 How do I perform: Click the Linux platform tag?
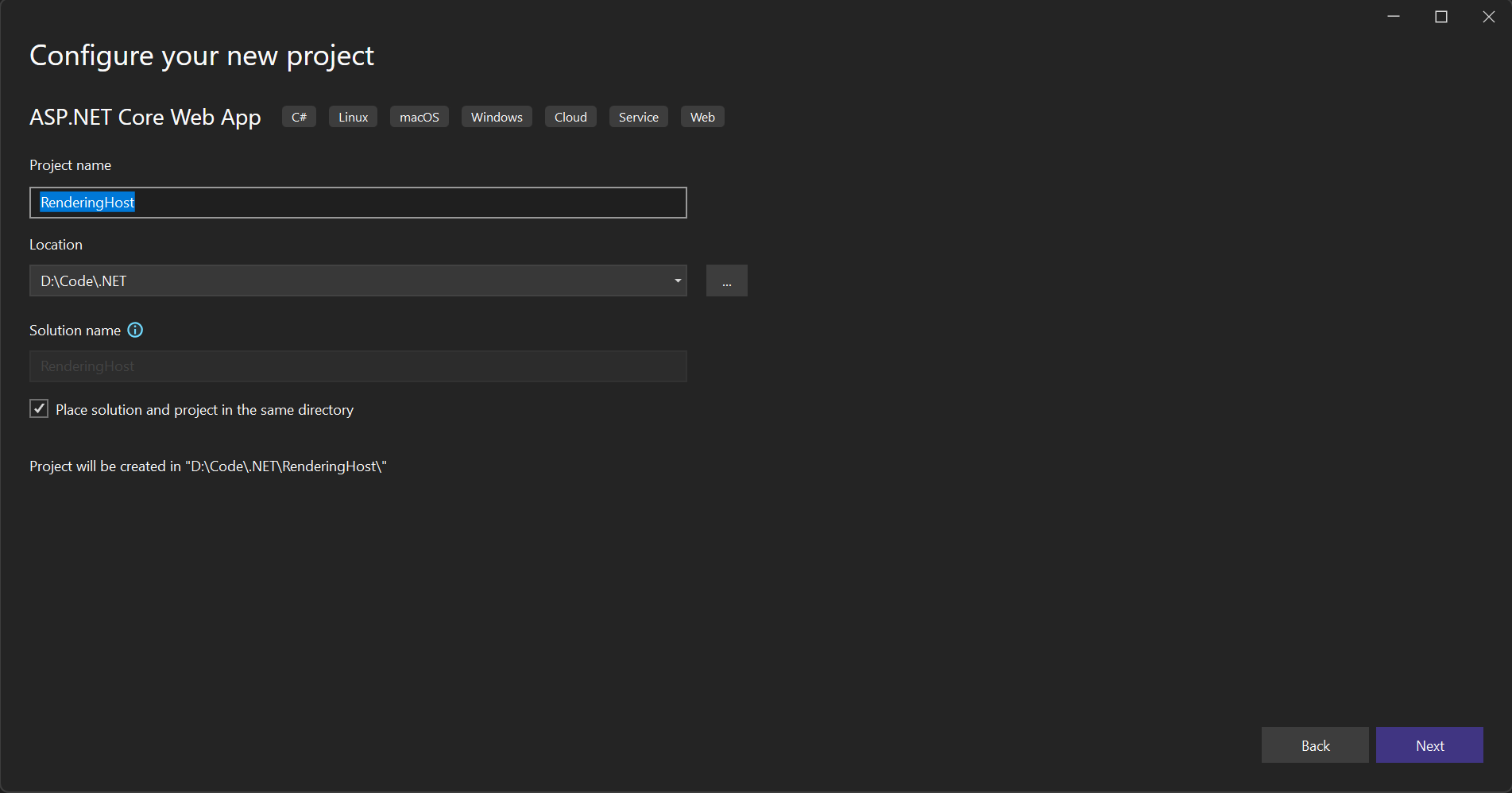[353, 117]
